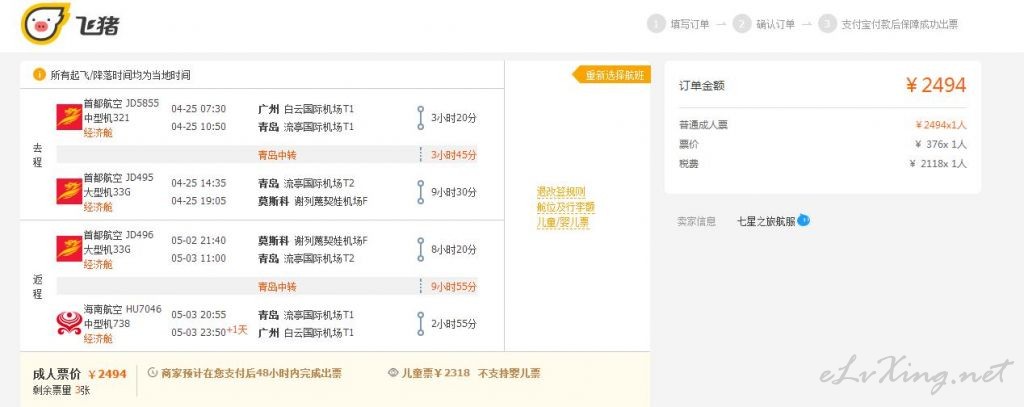Click clock icon near 48小时 ticketing notice
The width and height of the screenshot is (1024, 407).
[153, 373]
